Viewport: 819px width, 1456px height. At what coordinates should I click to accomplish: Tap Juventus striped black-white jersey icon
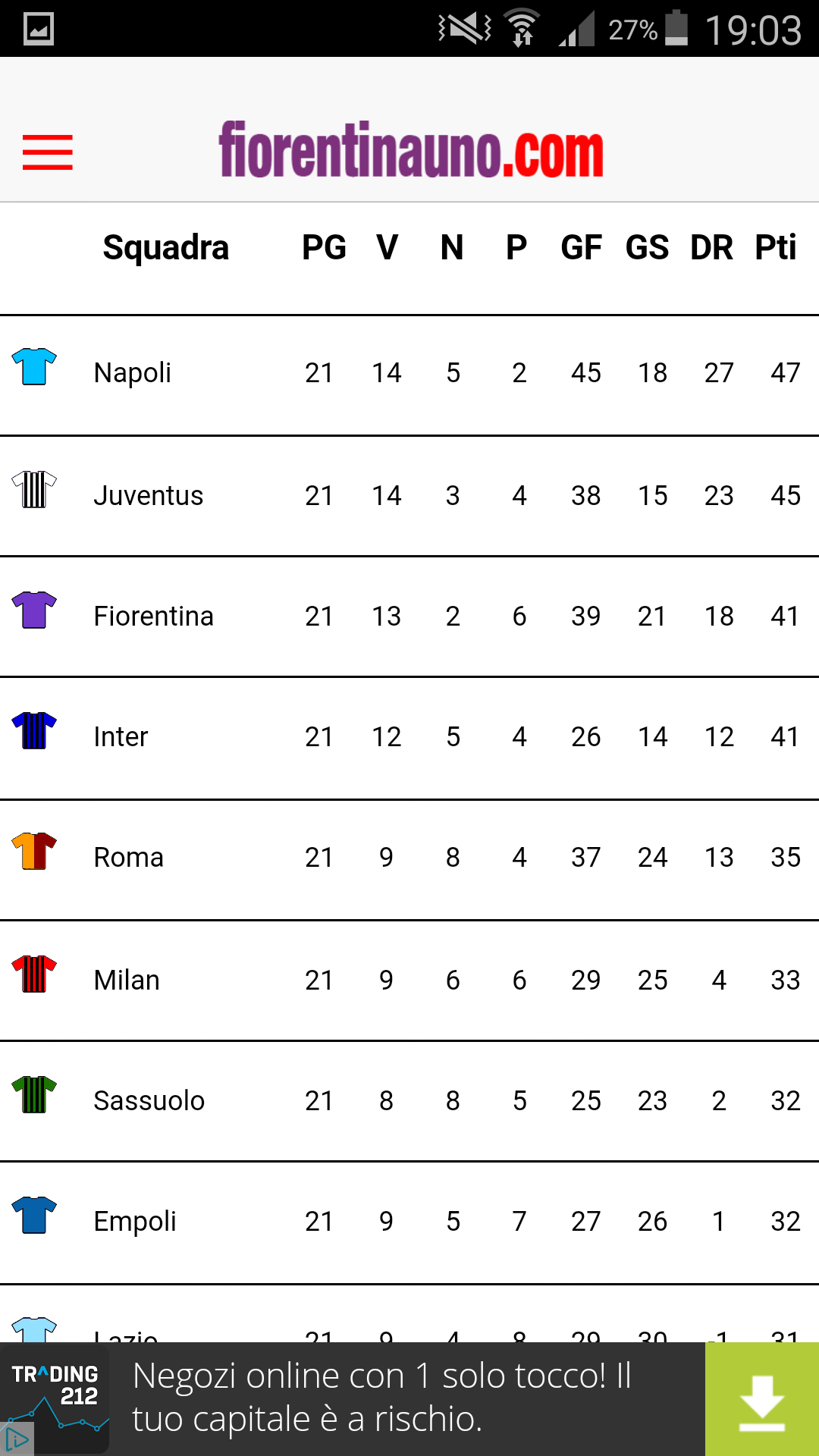point(34,489)
